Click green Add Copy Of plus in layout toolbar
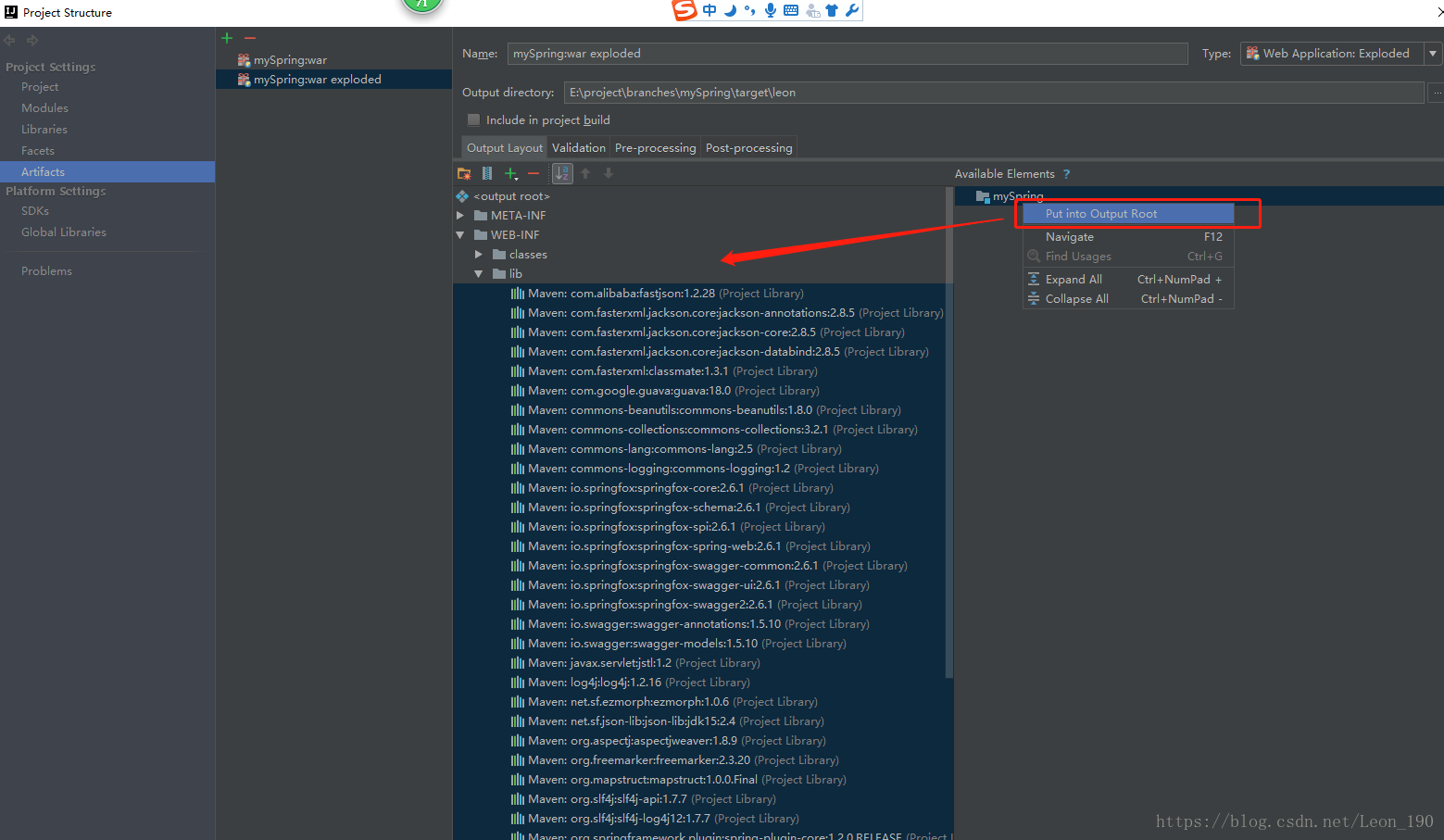The image size is (1444, 840). pos(510,173)
